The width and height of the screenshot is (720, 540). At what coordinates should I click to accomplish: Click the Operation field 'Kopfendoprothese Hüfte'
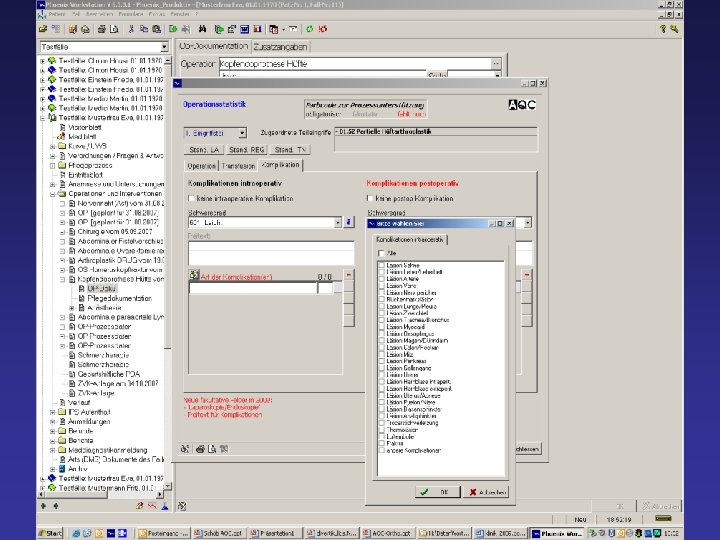(x=354, y=64)
